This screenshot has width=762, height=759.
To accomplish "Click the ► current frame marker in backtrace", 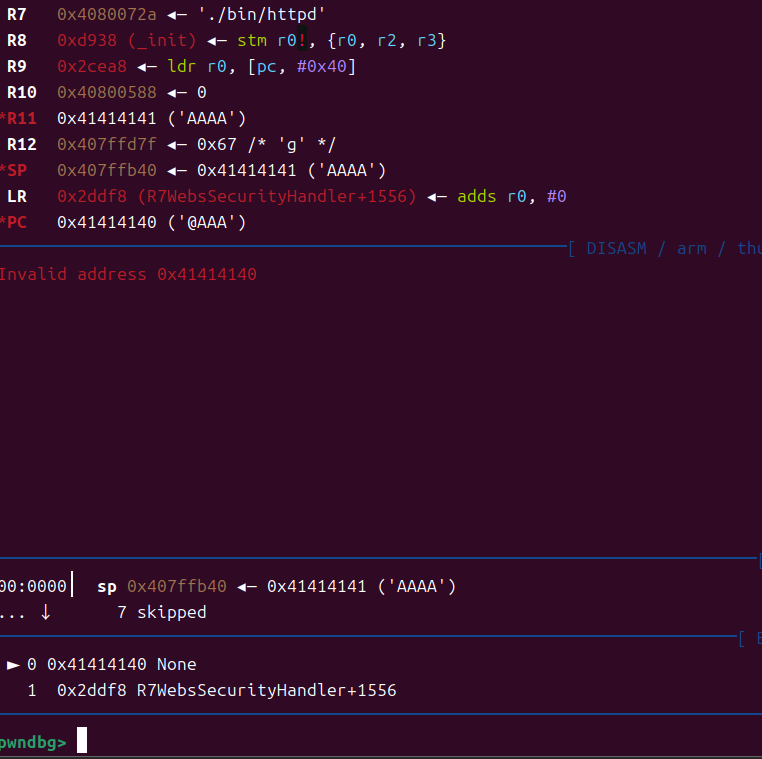I will coord(13,664).
